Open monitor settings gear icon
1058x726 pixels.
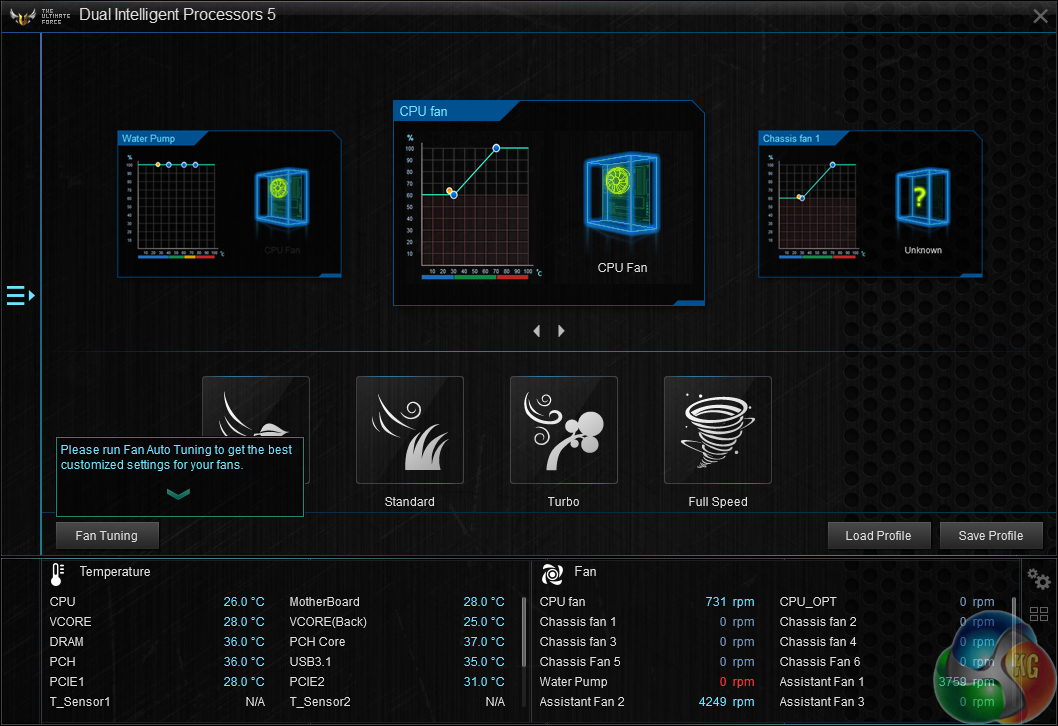1038,579
